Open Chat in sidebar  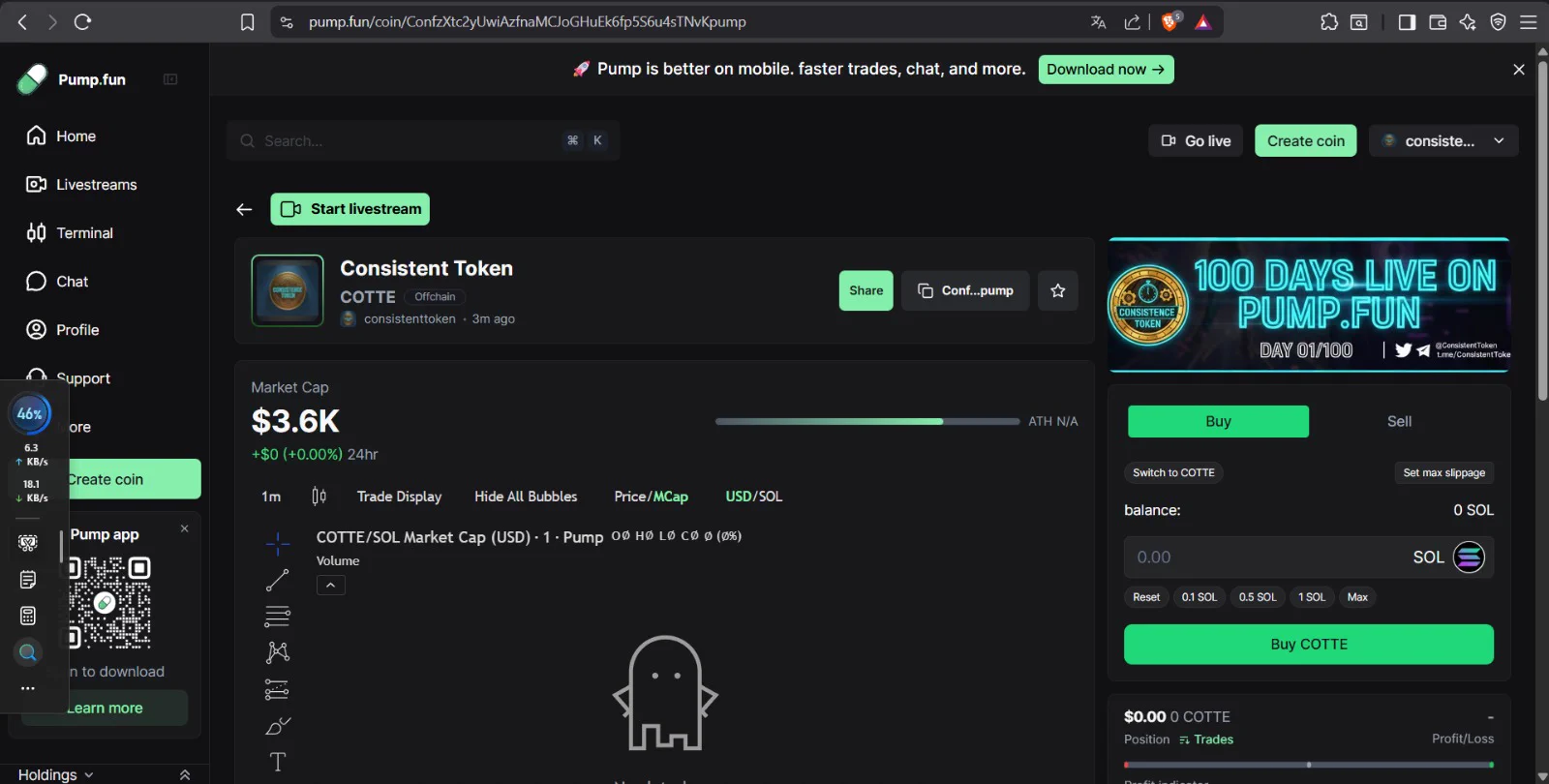pyautogui.click(x=58, y=282)
